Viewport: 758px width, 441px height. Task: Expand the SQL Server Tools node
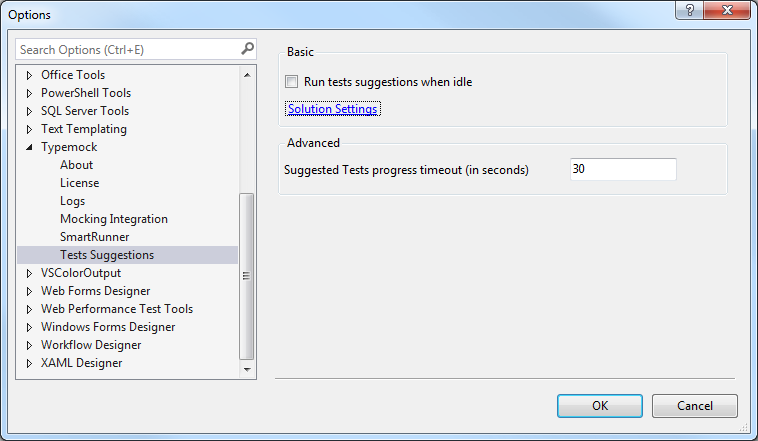point(29,111)
